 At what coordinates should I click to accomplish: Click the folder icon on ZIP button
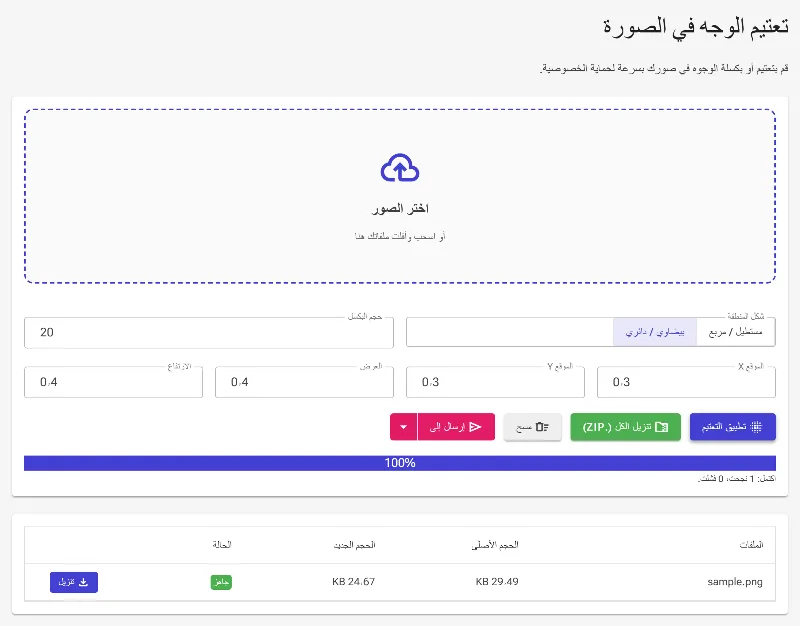pos(662,427)
